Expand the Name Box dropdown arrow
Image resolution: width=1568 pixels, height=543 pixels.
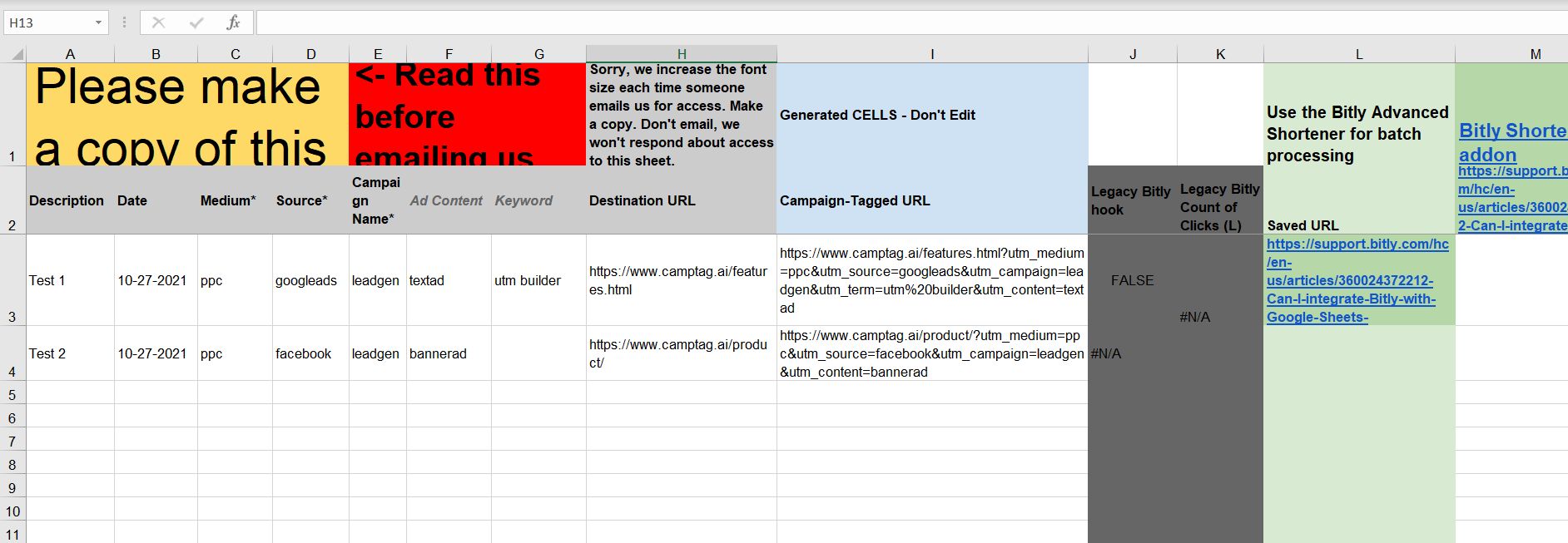pyautogui.click(x=98, y=22)
